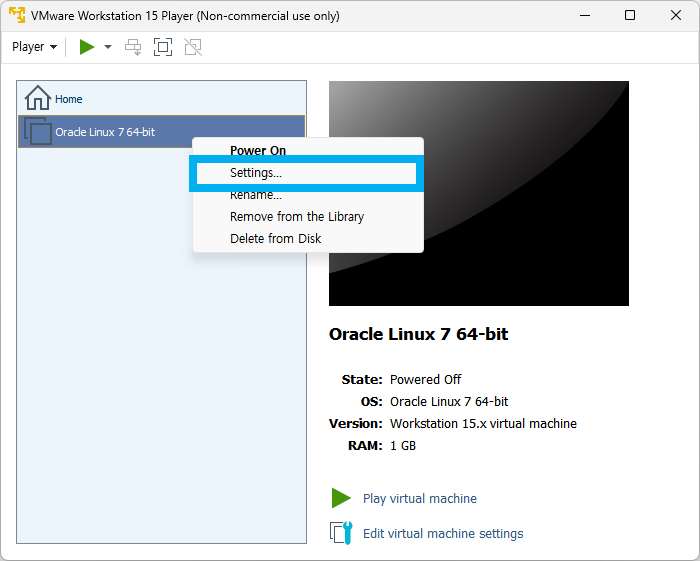Choose Settings... from context menu
Viewport: 700px width, 561px height.
pos(306,173)
